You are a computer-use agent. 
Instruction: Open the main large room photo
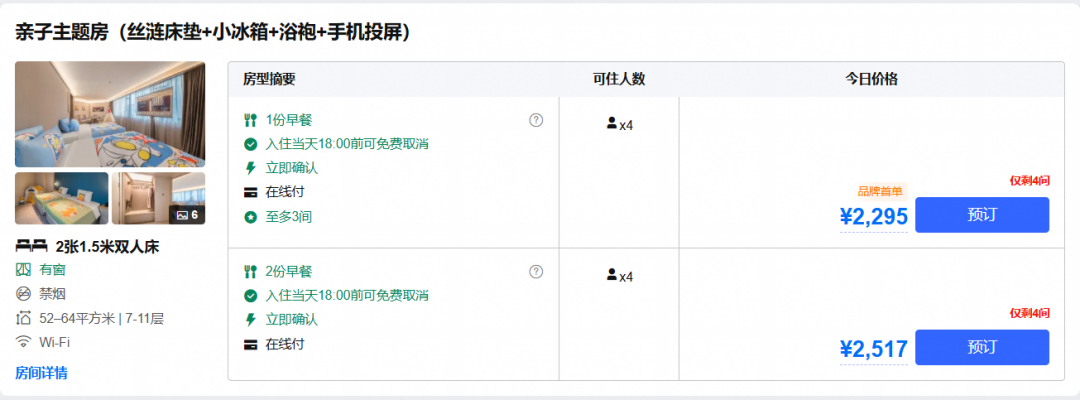(110, 114)
